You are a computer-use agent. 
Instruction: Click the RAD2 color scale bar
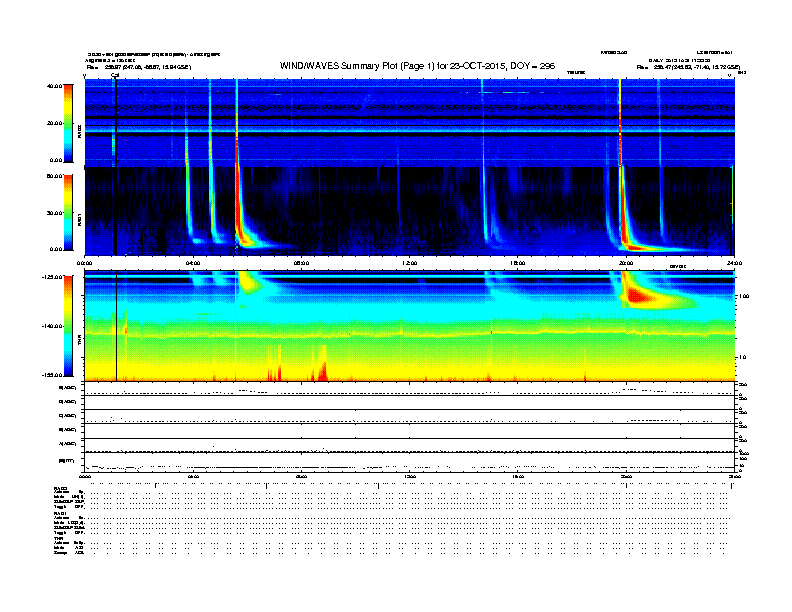tap(68, 123)
